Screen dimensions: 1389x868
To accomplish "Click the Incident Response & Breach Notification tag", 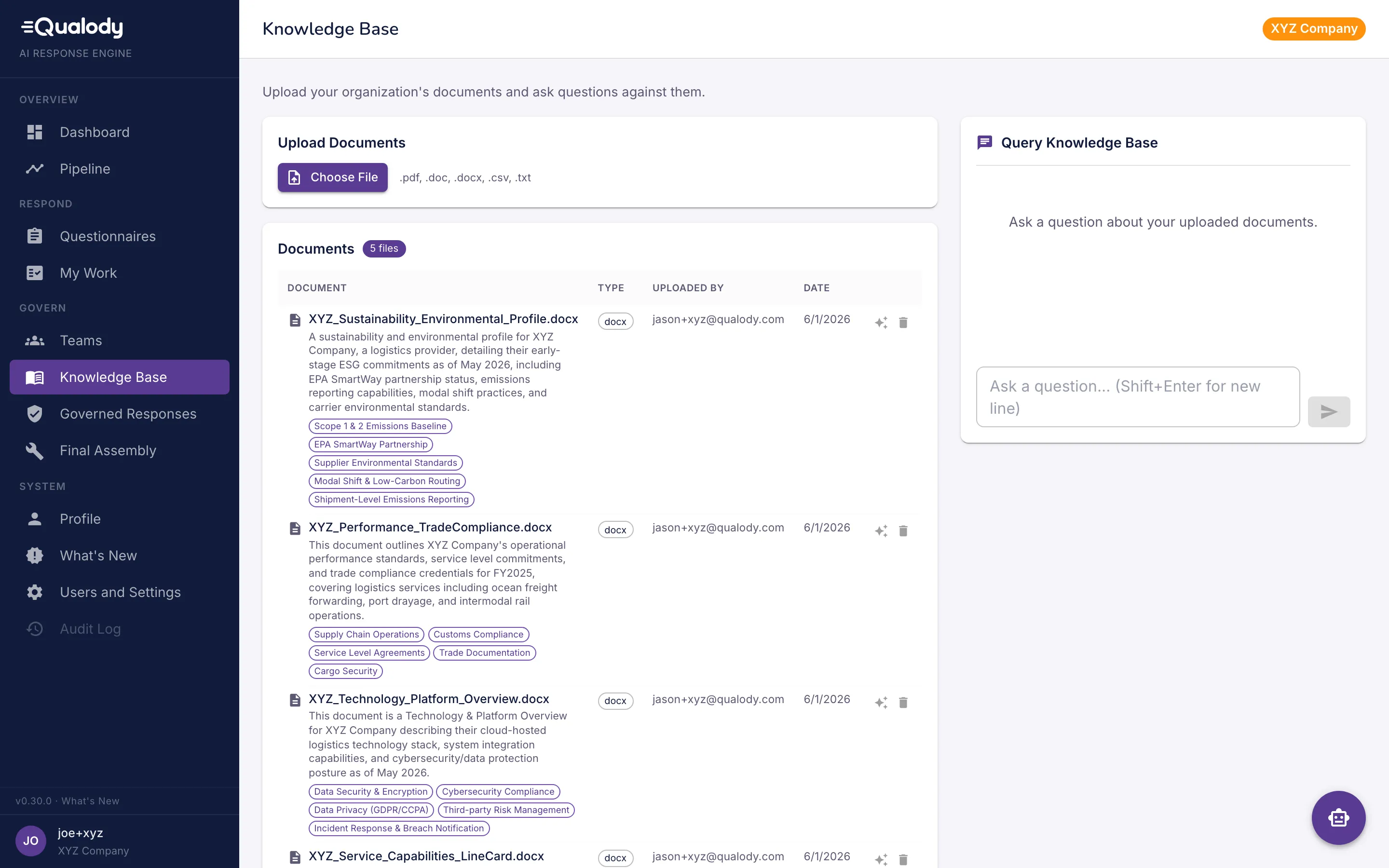I will pyautogui.click(x=399, y=828).
